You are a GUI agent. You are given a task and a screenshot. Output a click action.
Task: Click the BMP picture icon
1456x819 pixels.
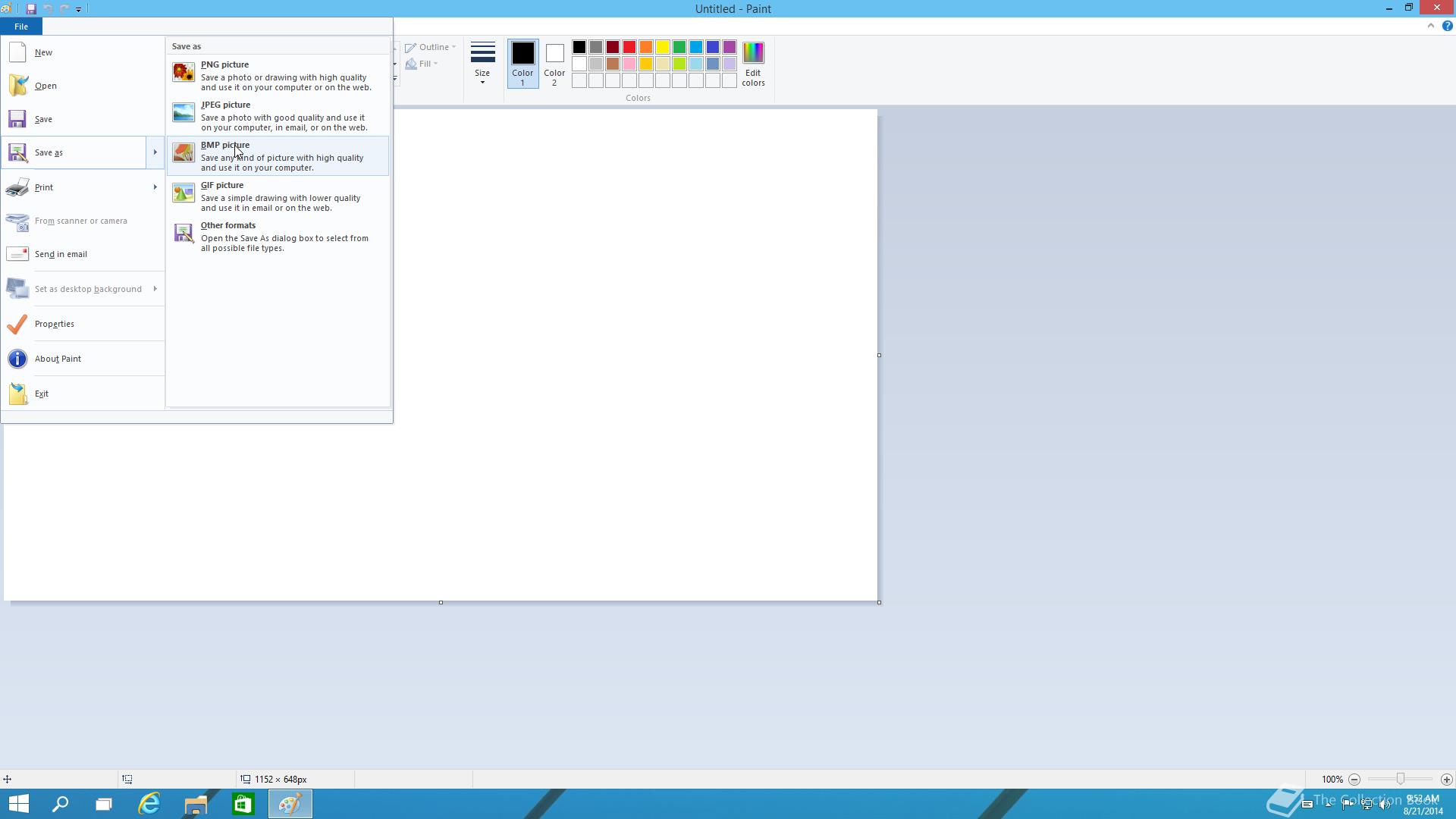[183, 152]
